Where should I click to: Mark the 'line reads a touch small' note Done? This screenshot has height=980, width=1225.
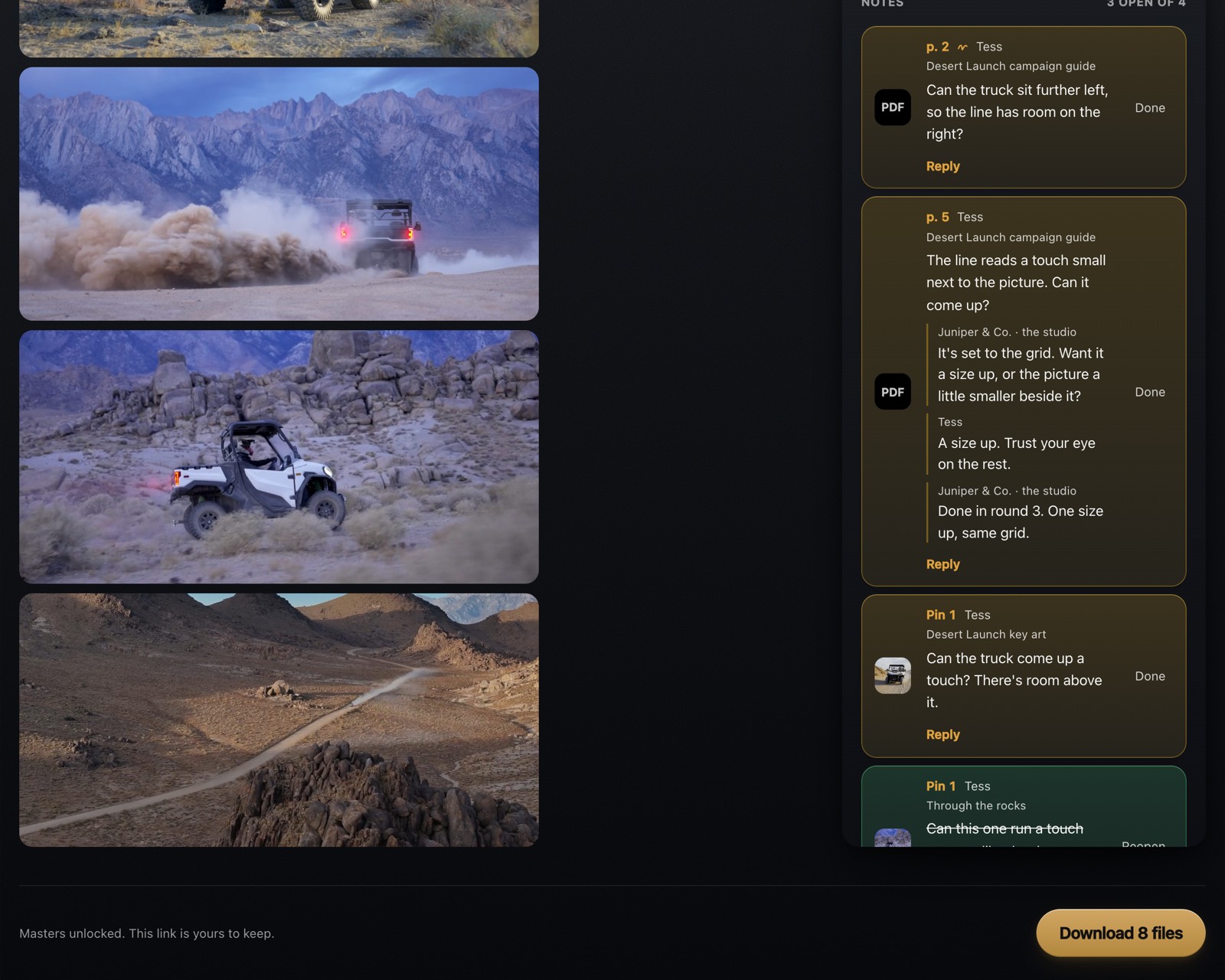pyautogui.click(x=1150, y=392)
